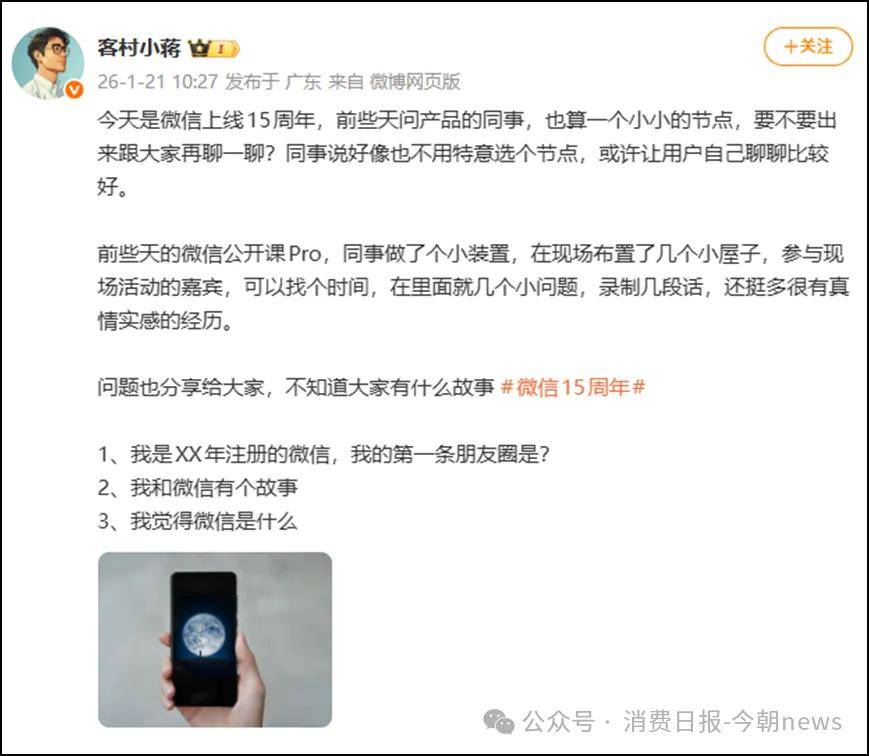The image size is (869, 756).
Task: Click the paragraph mentioning 微信公开课Pro
Action: tap(473, 287)
